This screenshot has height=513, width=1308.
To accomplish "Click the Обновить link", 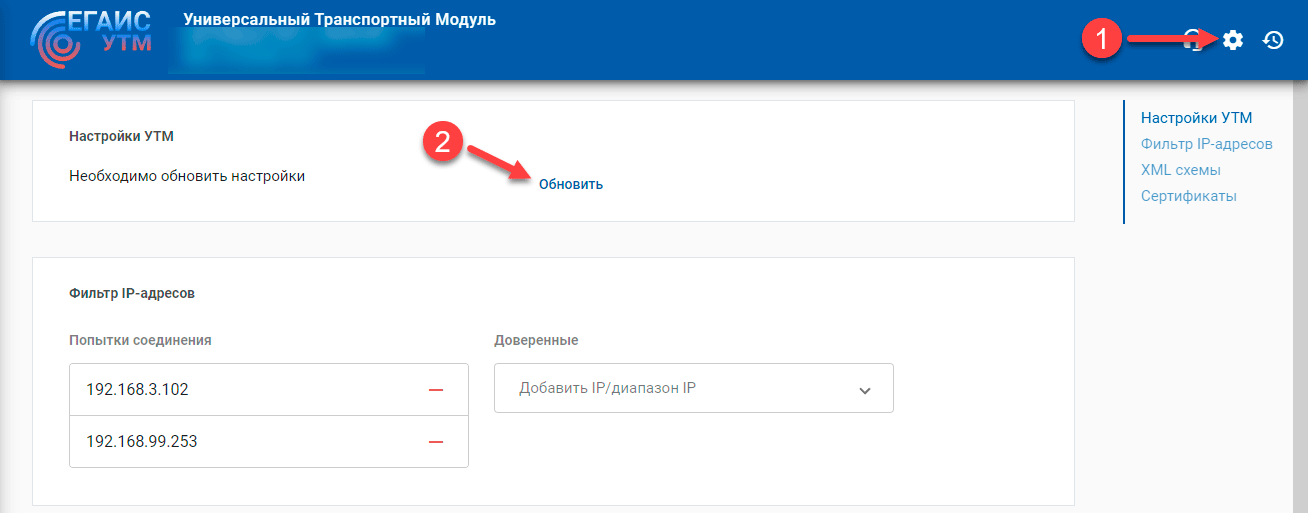I will pos(570,184).
